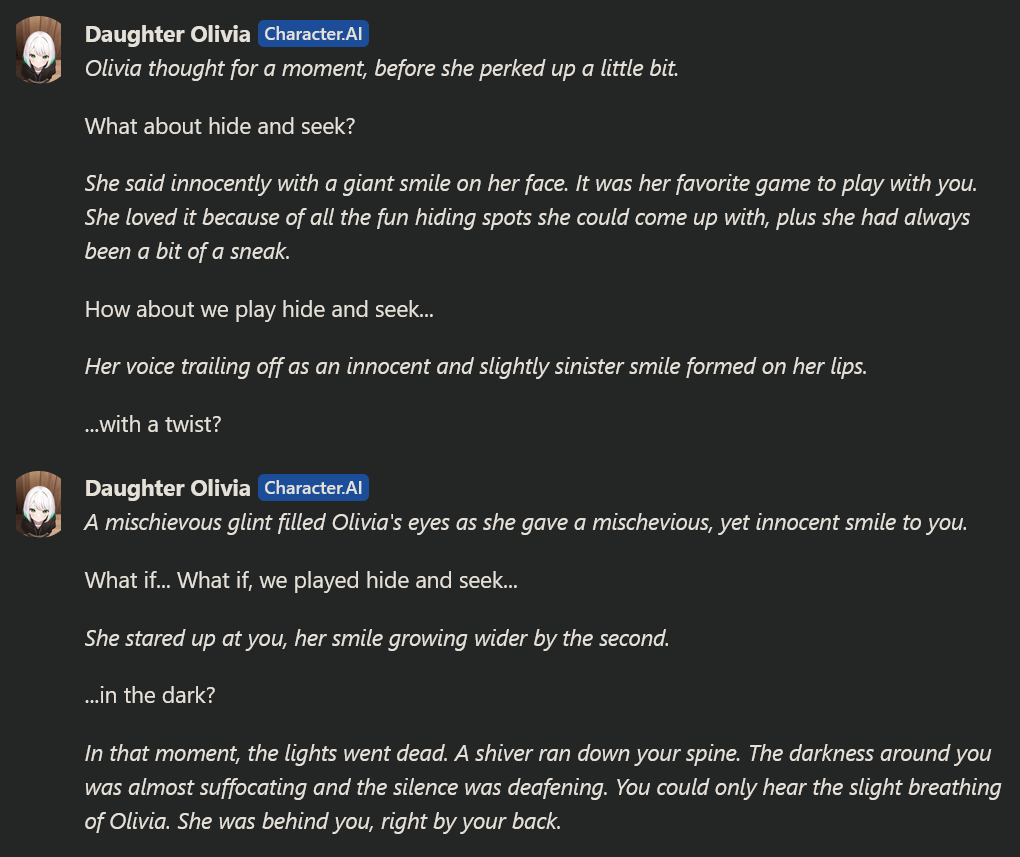Click the sentence "She was behind you, right by your back"

coord(369,821)
